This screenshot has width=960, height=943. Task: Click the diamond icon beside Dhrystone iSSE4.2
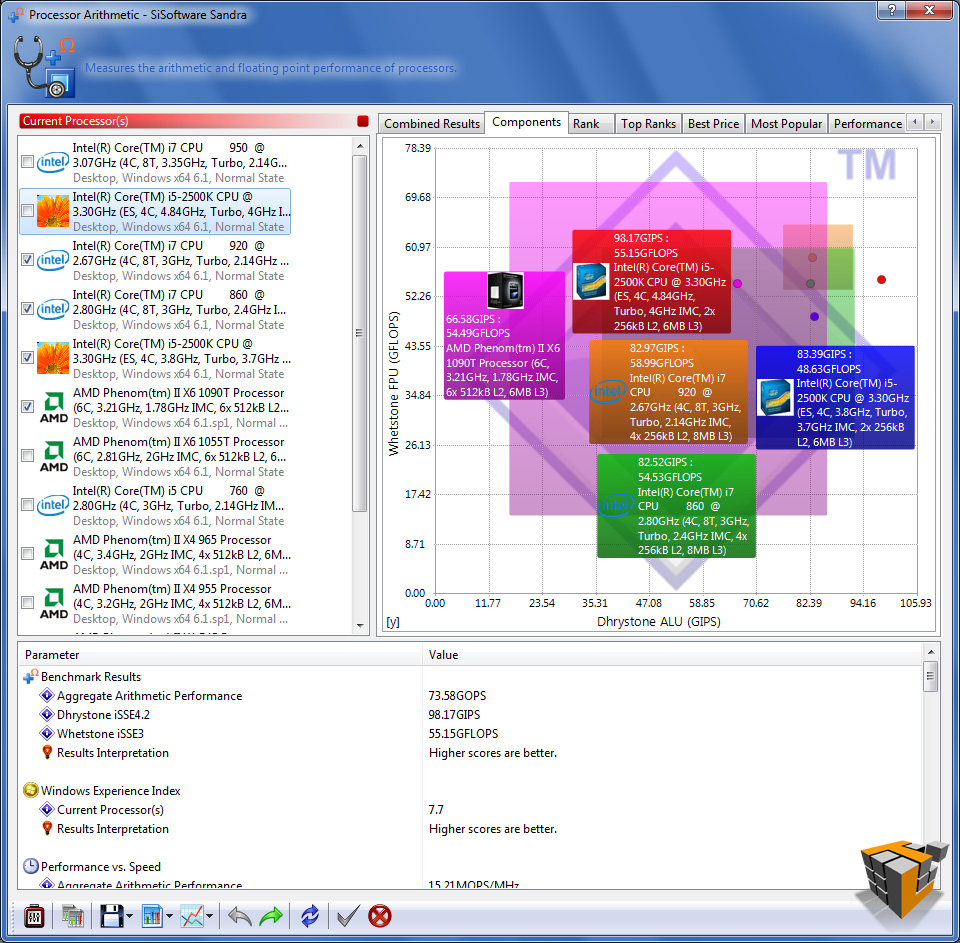(x=47, y=714)
